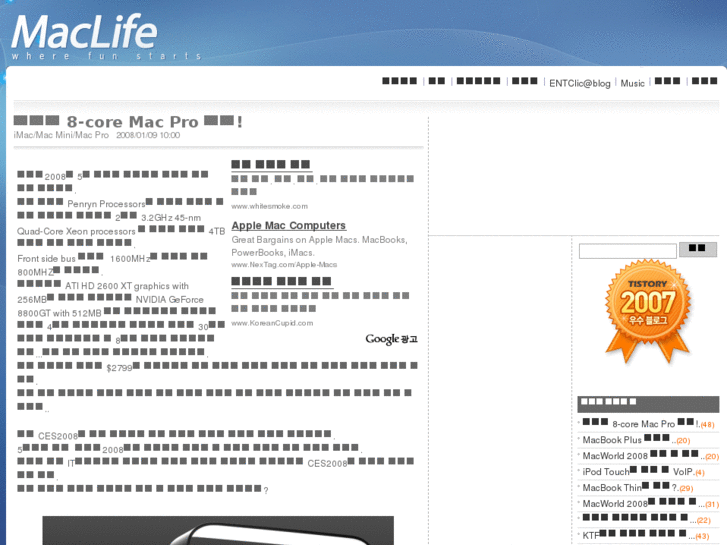
Task: Visit the www.whitesmoke.com ad link
Action: point(269,206)
